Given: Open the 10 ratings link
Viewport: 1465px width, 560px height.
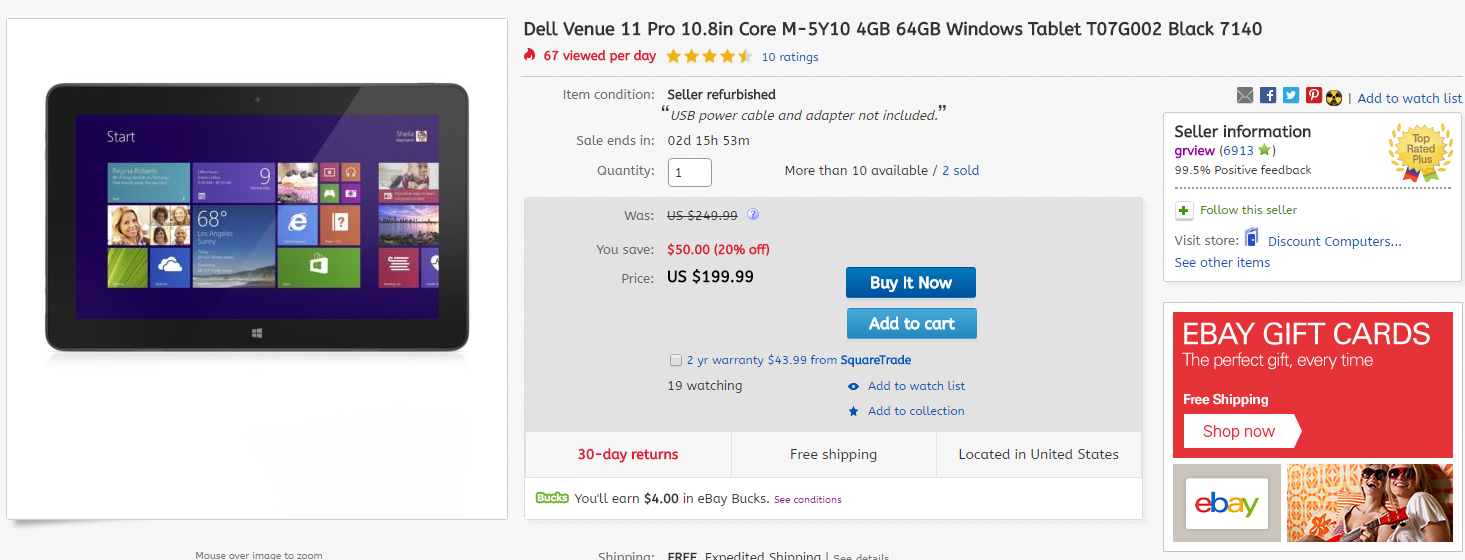Looking at the screenshot, I should (790, 57).
